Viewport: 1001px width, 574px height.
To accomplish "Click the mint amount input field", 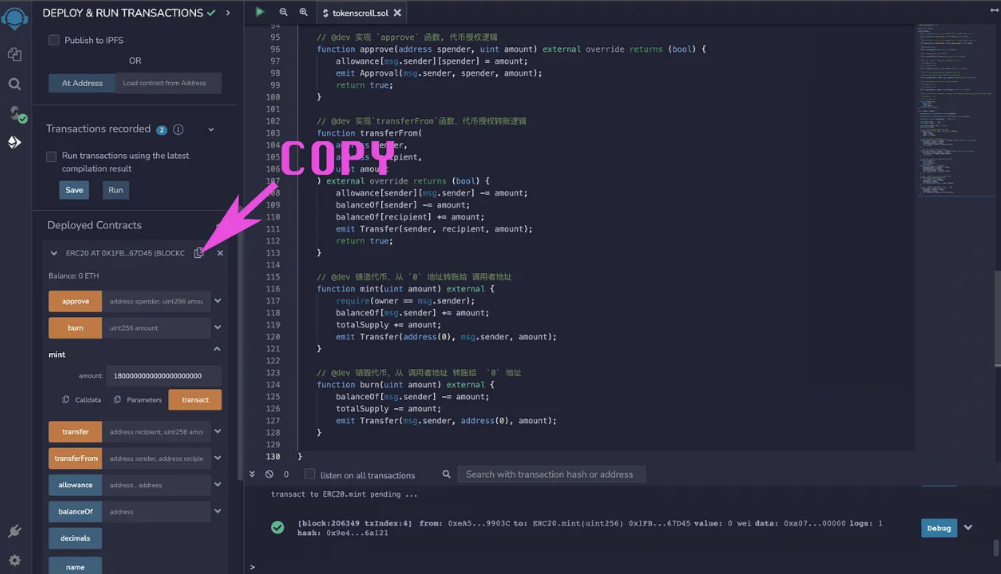I will 164,375.
